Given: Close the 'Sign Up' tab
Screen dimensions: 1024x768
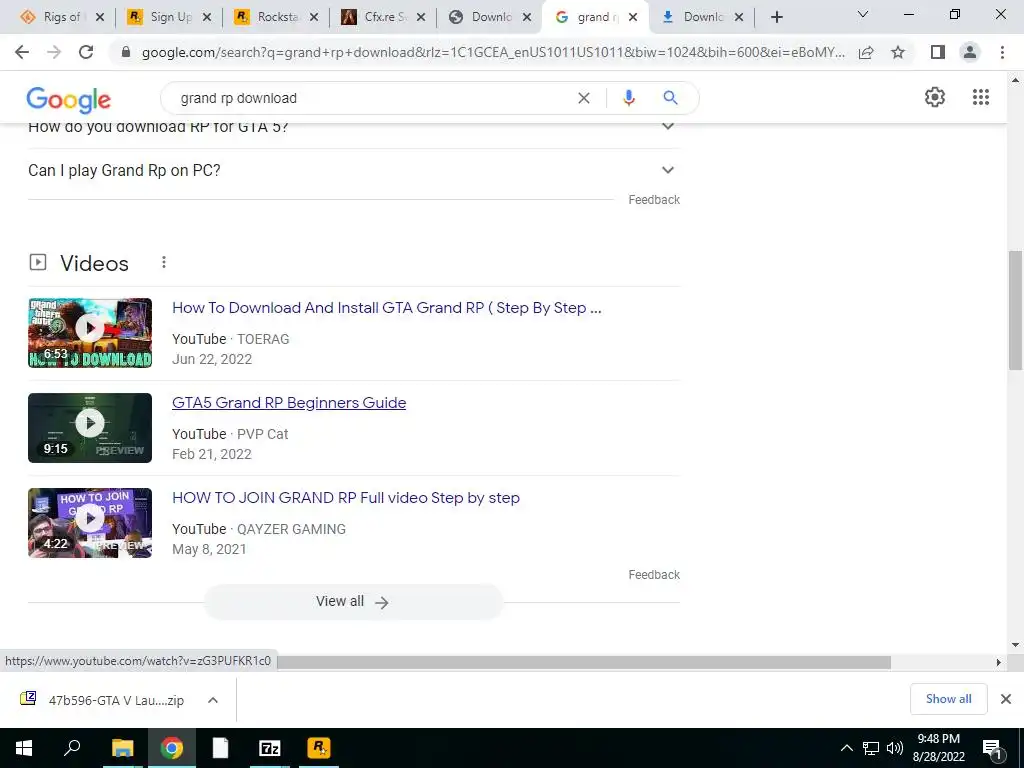Looking at the screenshot, I should pos(206,17).
